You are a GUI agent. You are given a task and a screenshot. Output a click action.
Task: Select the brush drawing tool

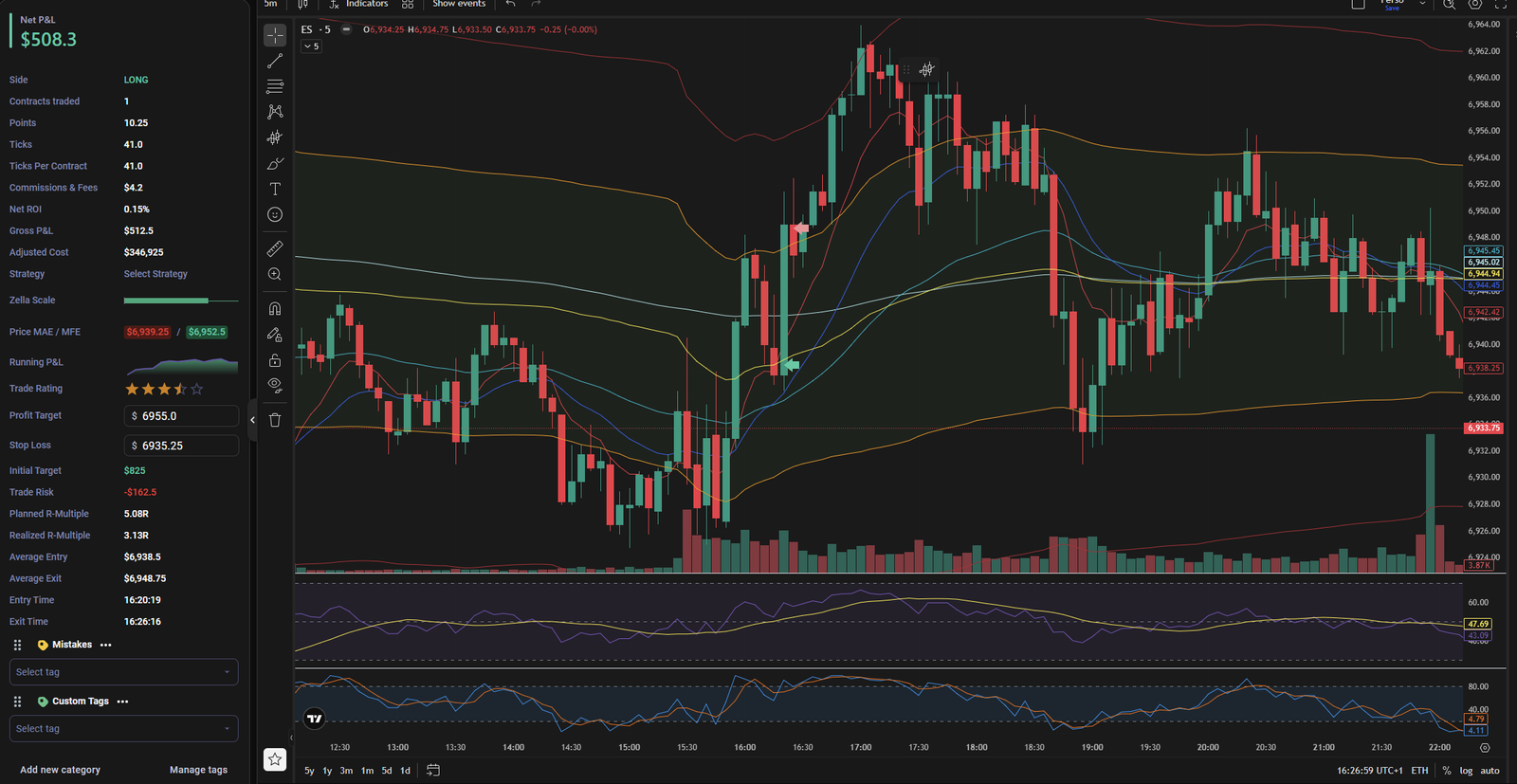[275, 164]
